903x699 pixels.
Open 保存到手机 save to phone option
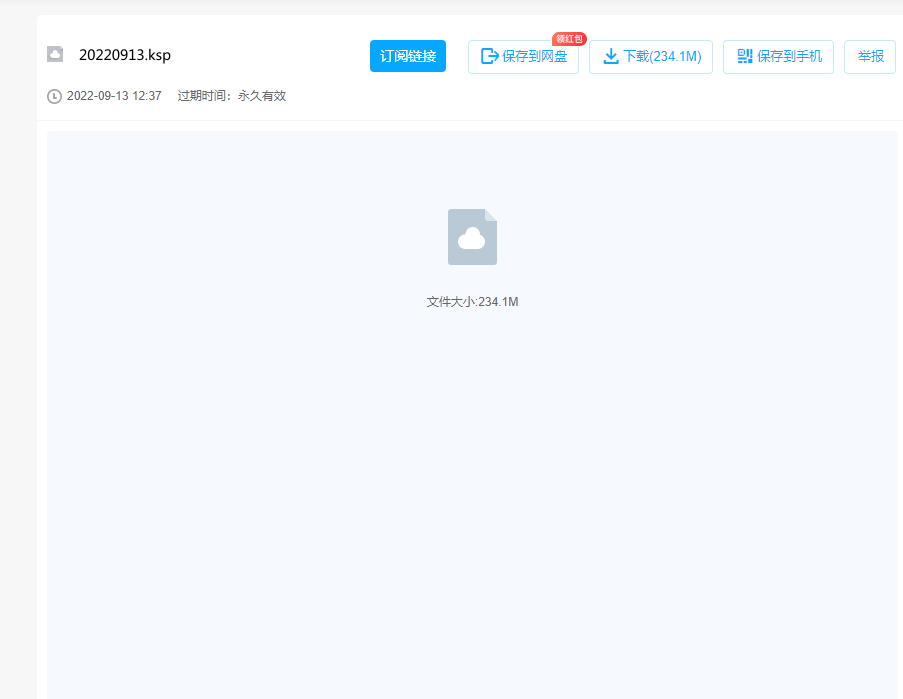pyautogui.click(x=778, y=56)
